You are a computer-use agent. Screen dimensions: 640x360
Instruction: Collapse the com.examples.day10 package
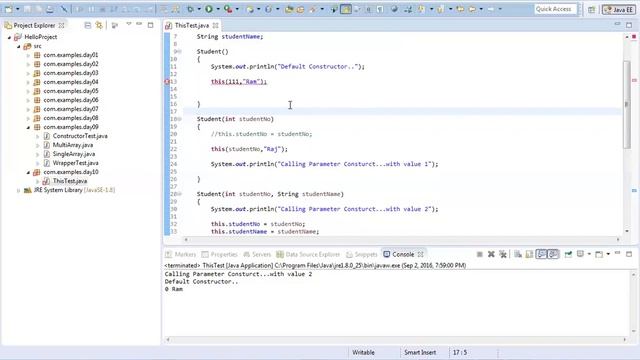coord(28,172)
